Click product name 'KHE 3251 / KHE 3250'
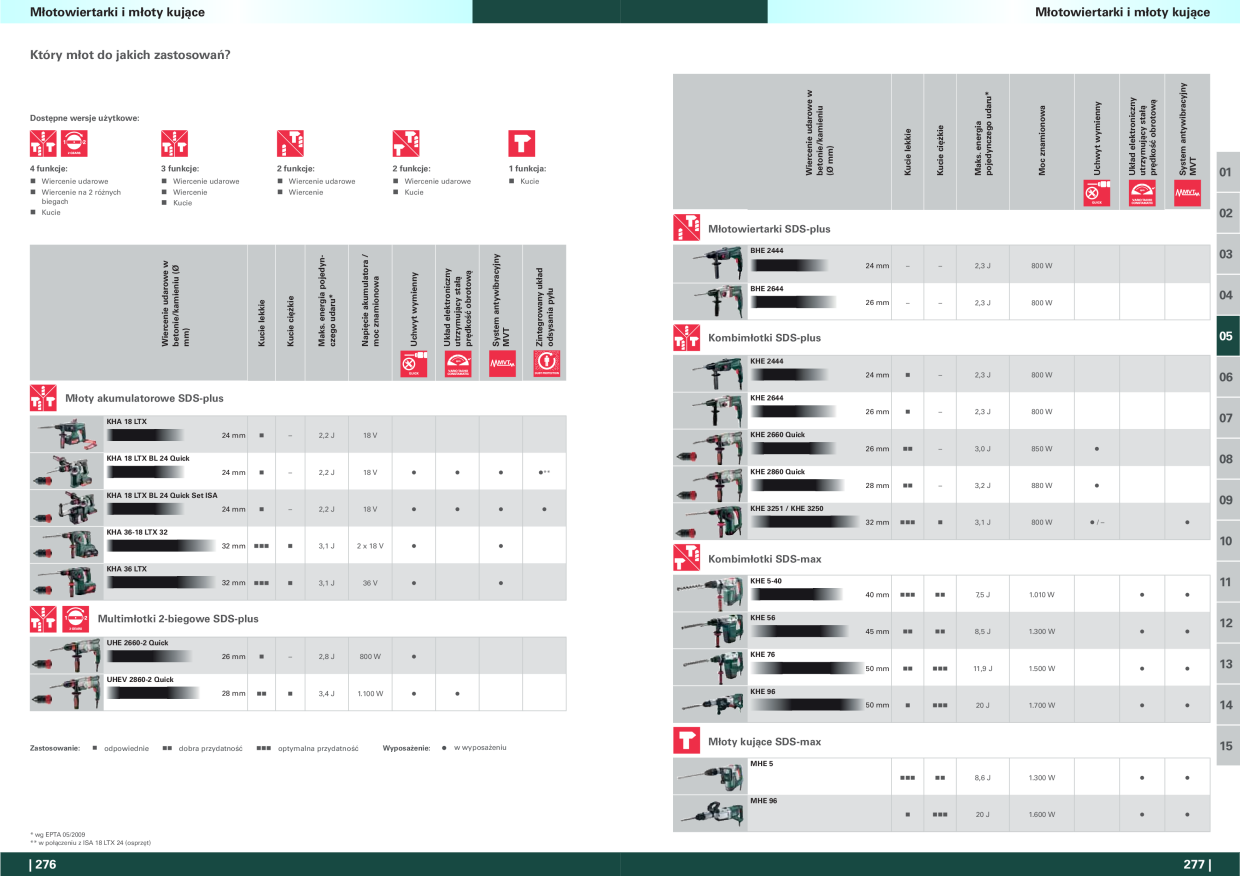Image resolution: width=1240 pixels, height=876 pixels. click(x=787, y=508)
